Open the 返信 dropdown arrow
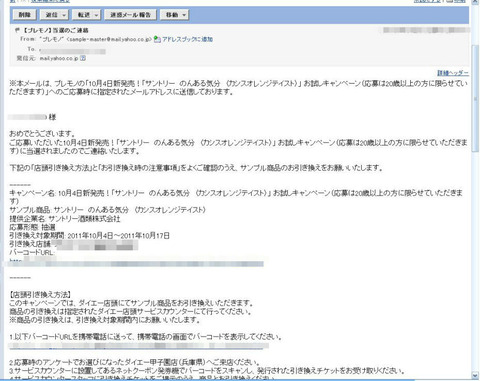Screen dimensions: 480x381 (x=65, y=15)
